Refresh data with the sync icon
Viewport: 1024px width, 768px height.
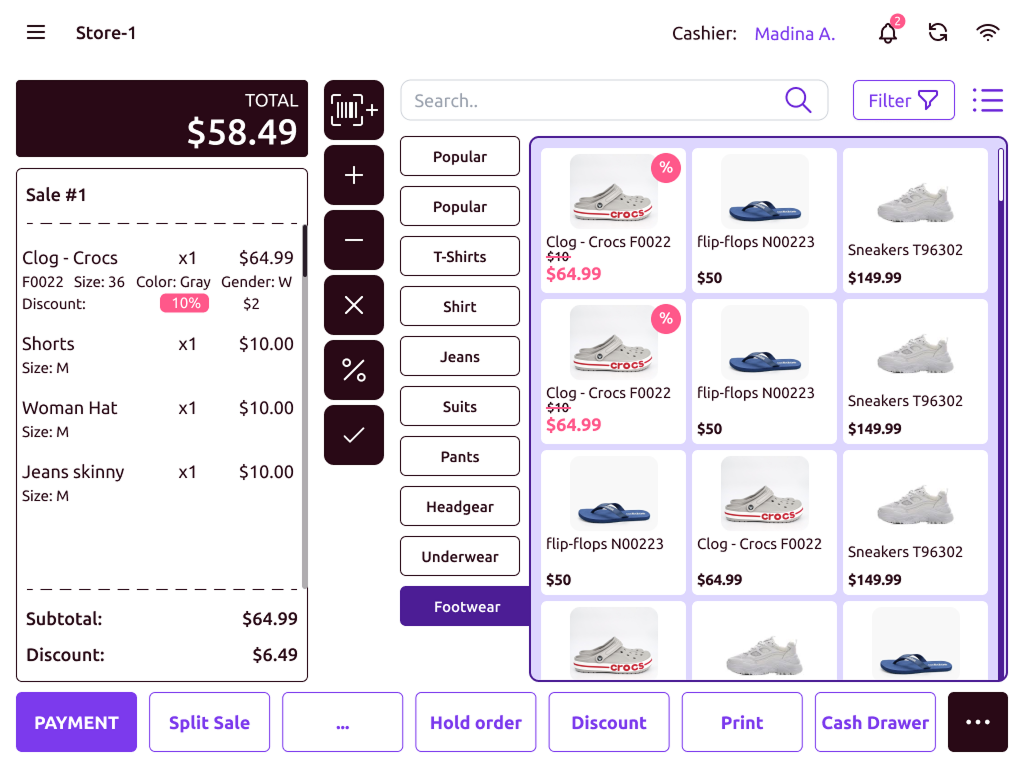pyautogui.click(x=938, y=33)
